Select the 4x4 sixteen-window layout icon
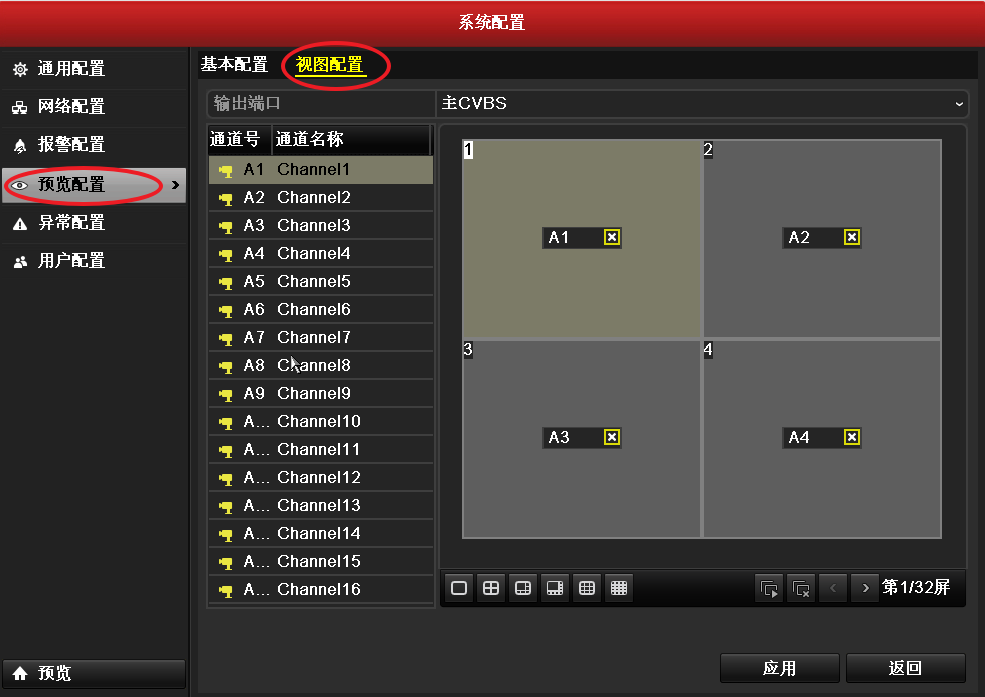 (619, 588)
